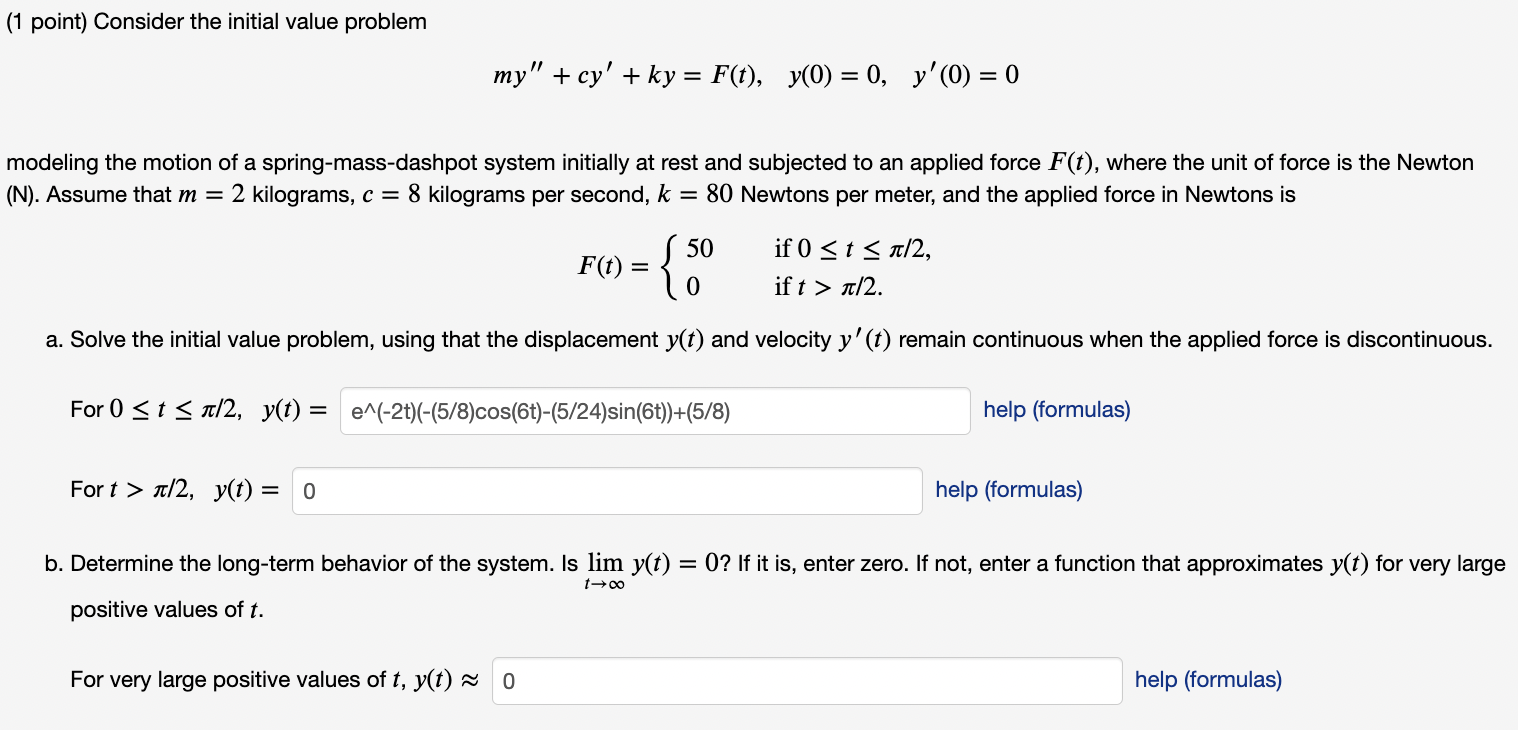The image size is (1518, 730).
Task: Open help (formulas) for the t > π/2 answer
Action: pyautogui.click(x=1008, y=489)
